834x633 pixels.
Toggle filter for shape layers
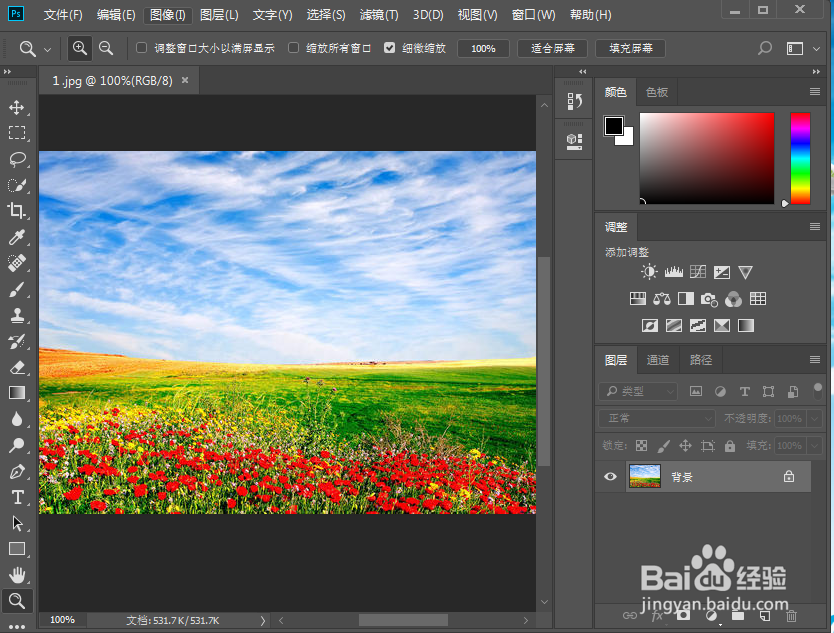pyautogui.click(x=769, y=392)
